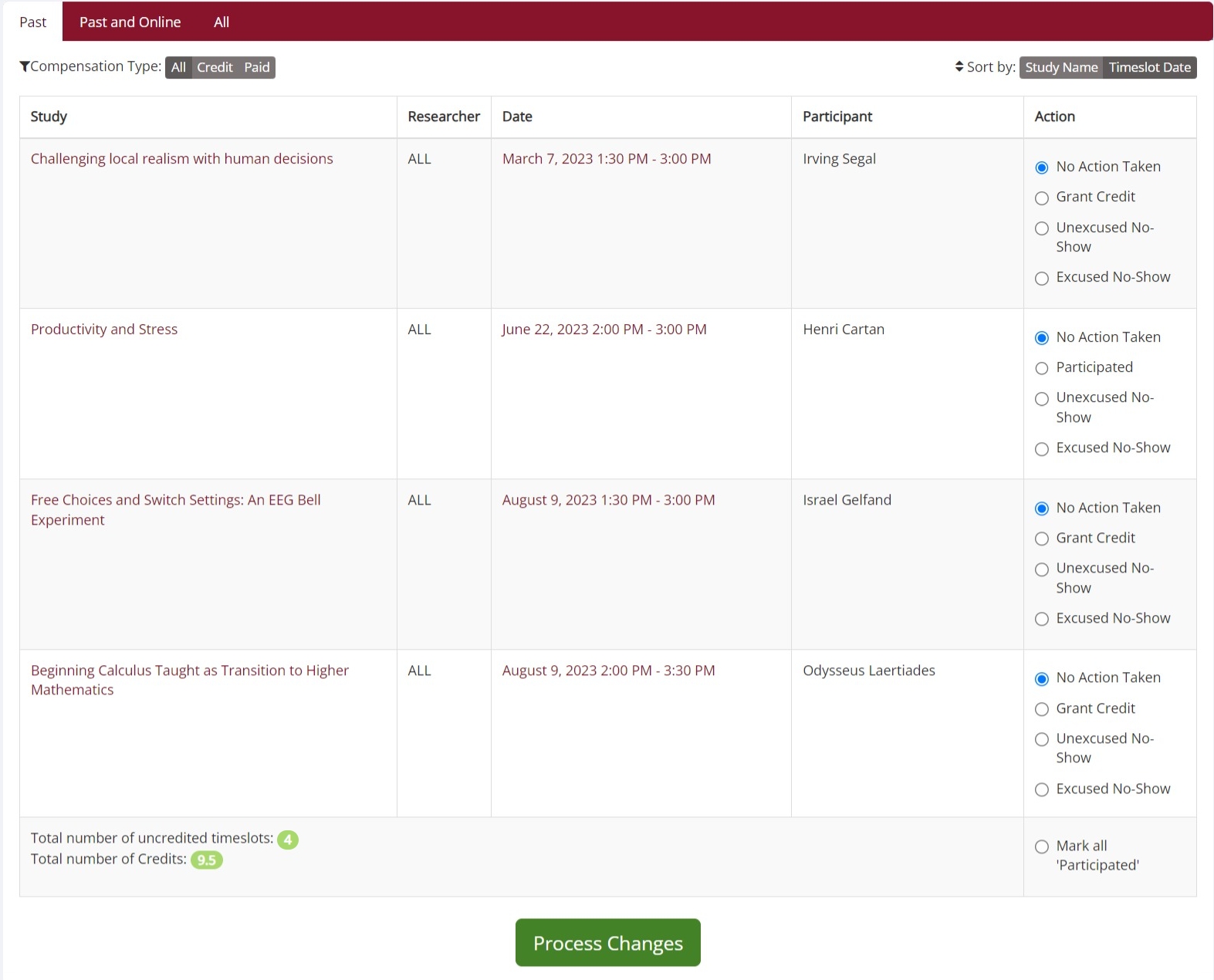Viewport: 1214px width, 980px height.
Task: Mark Israel Gelfand as Excused No-Show
Action: pyautogui.click(x=1042, y=619)
